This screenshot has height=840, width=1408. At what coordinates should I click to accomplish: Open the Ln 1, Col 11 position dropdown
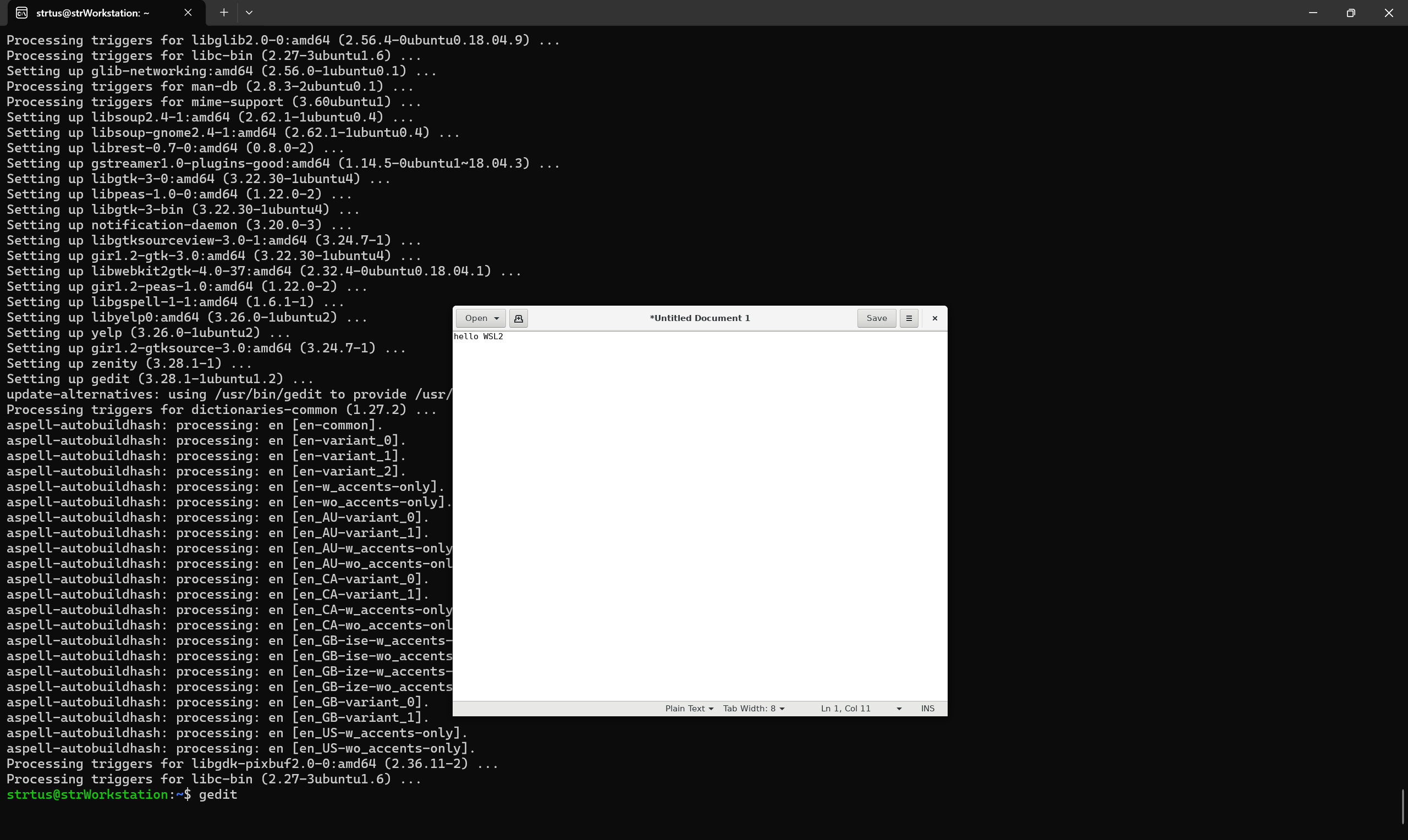pyautogui.click(x=861, y=709)
